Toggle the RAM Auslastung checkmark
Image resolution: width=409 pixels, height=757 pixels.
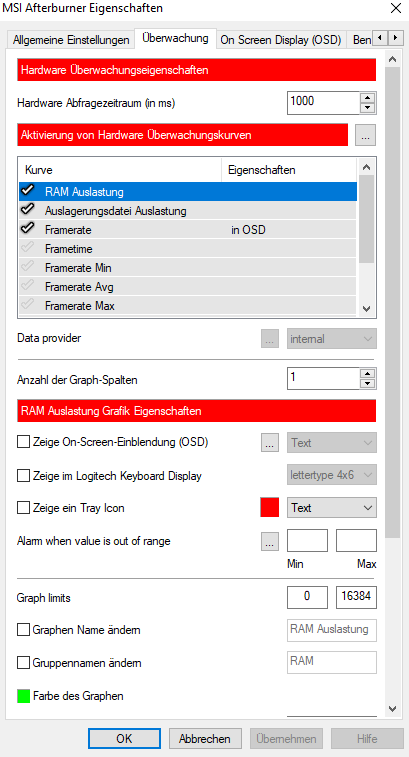[x=28, y=191]
